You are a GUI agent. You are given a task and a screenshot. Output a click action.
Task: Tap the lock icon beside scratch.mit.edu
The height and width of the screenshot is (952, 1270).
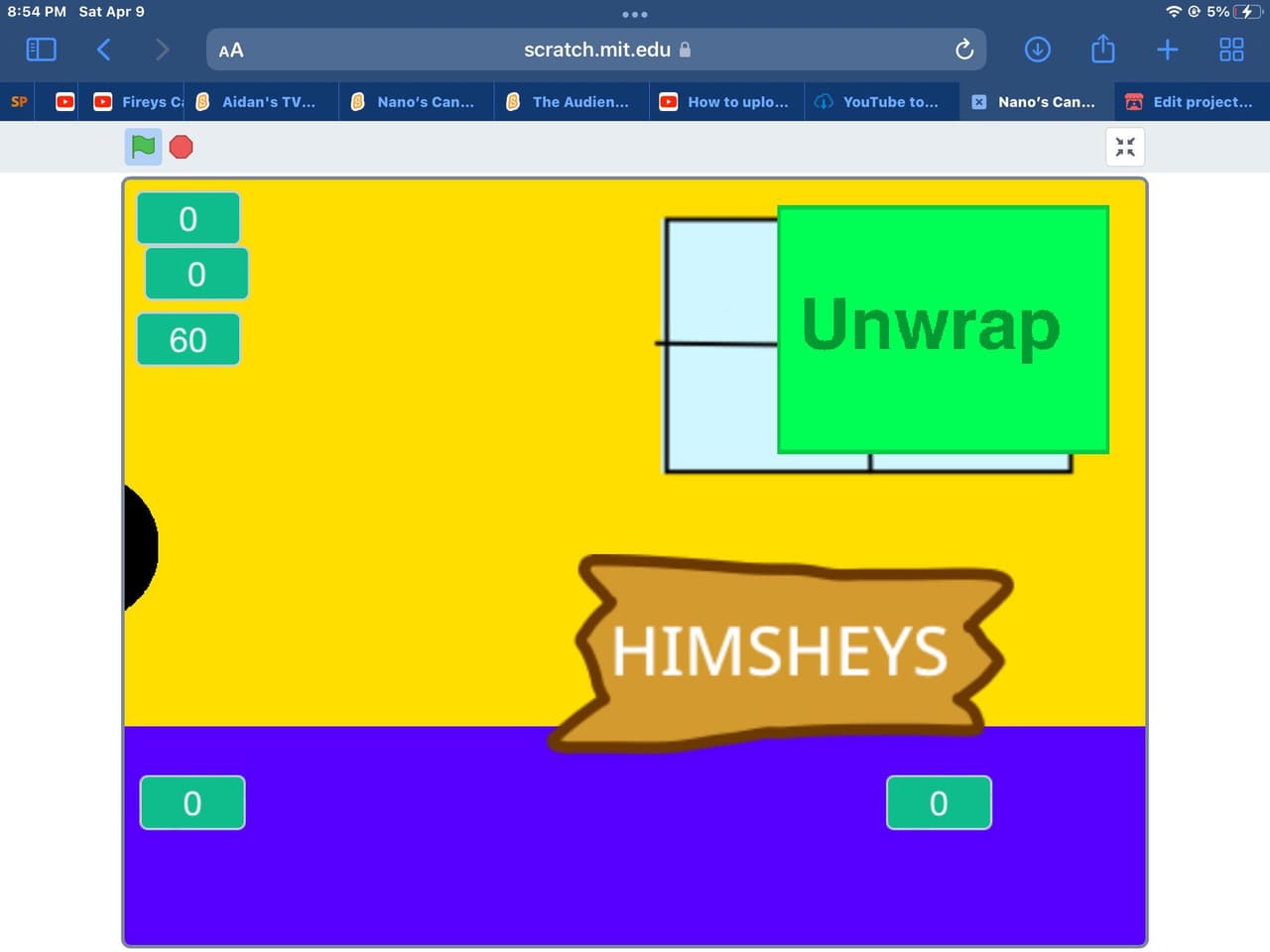tap(685, 50)
